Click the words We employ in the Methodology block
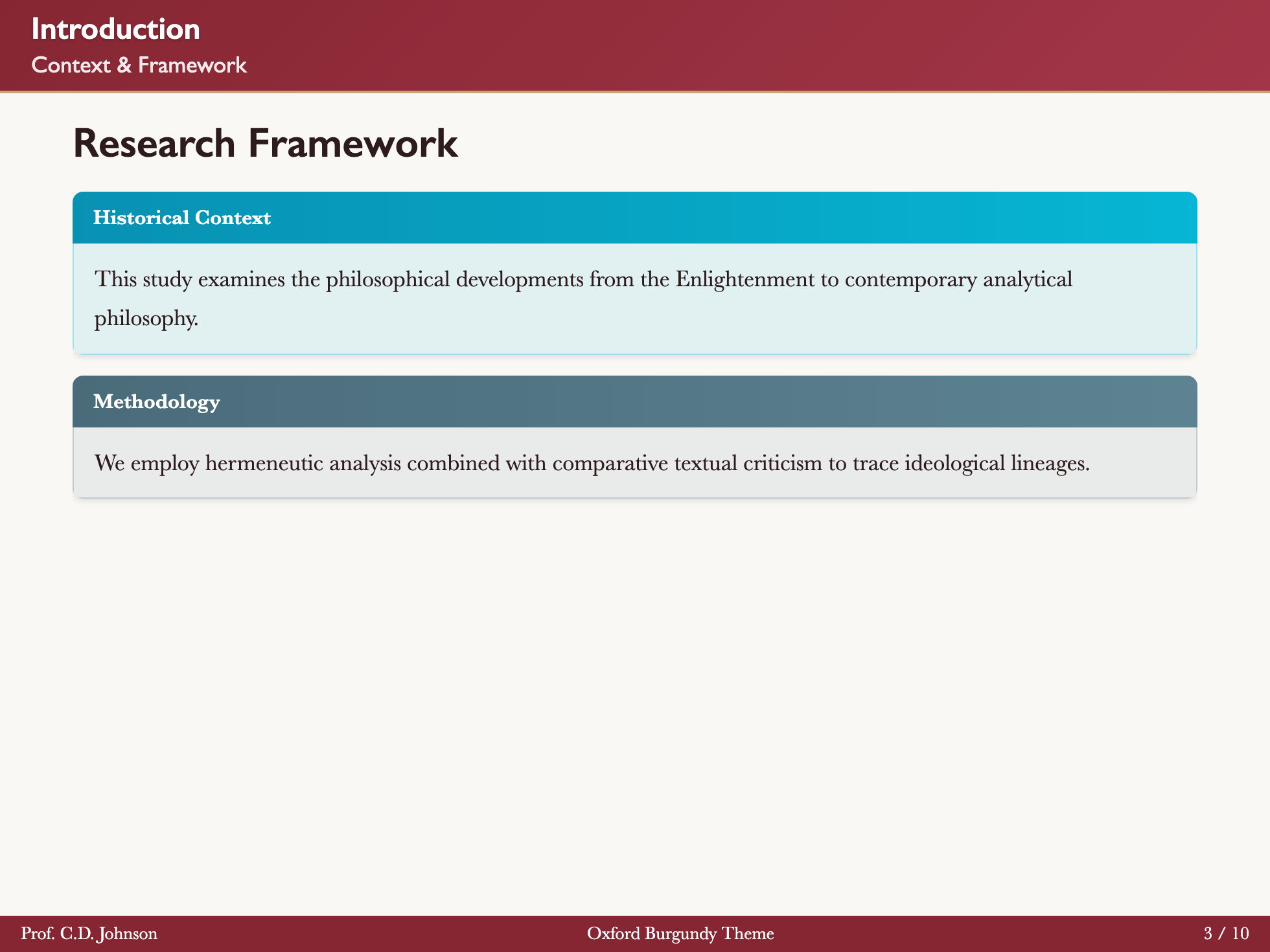The width and height of the screenshot is (1270, 952). point(147,463)
